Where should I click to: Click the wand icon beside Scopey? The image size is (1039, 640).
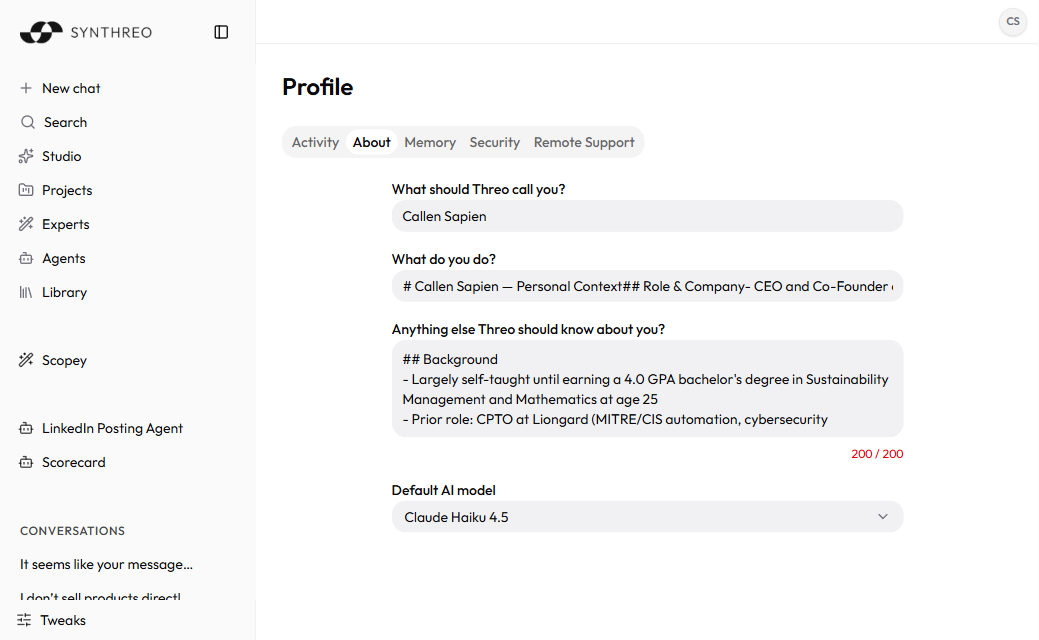(26, 360)
